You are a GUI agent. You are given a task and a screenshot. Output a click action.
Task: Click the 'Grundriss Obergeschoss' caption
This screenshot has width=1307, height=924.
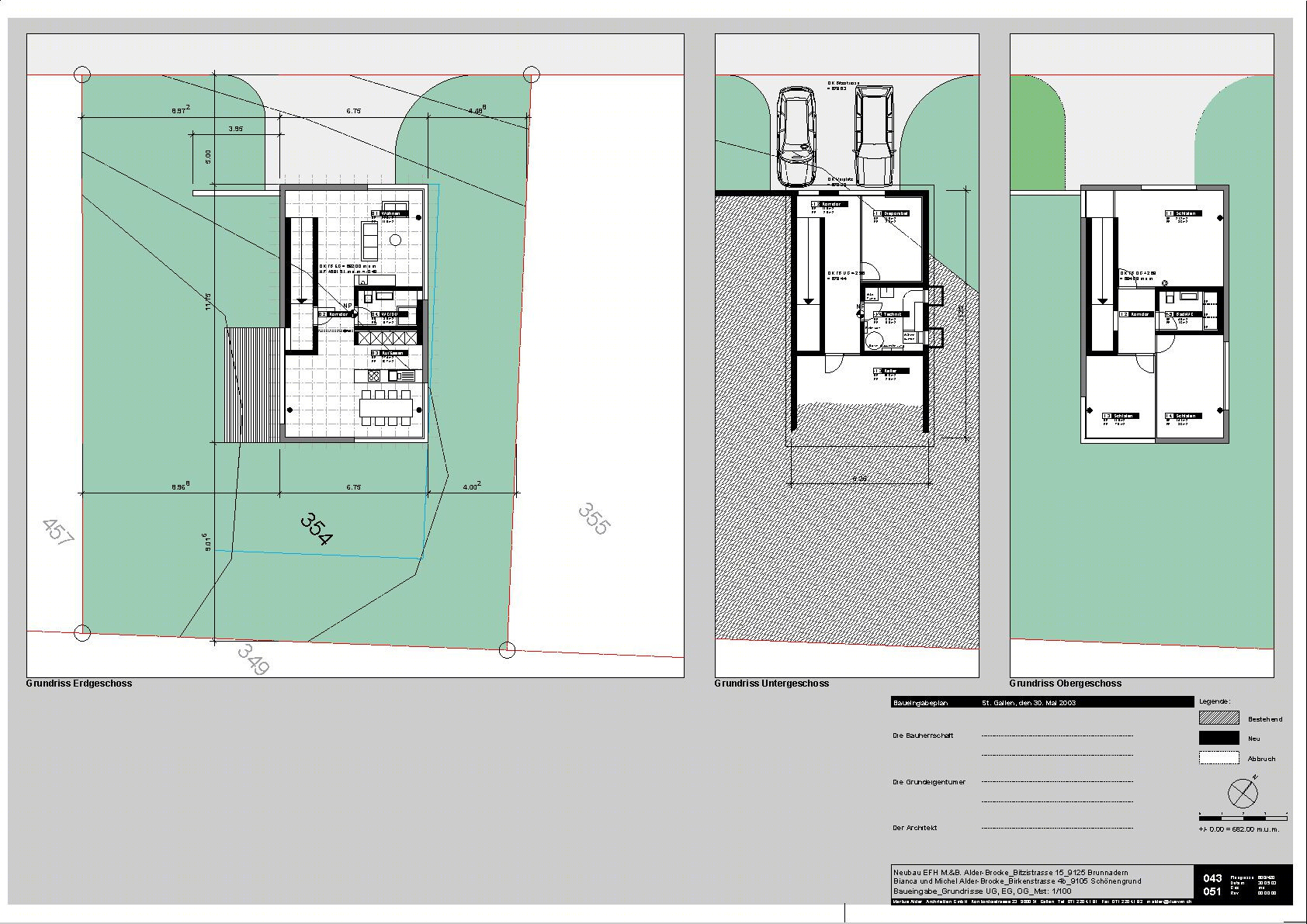pyautogui.click(x=1065, y=683)
